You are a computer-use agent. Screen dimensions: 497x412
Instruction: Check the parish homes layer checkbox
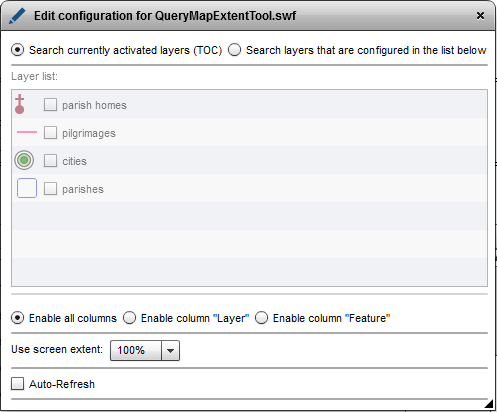50,105
